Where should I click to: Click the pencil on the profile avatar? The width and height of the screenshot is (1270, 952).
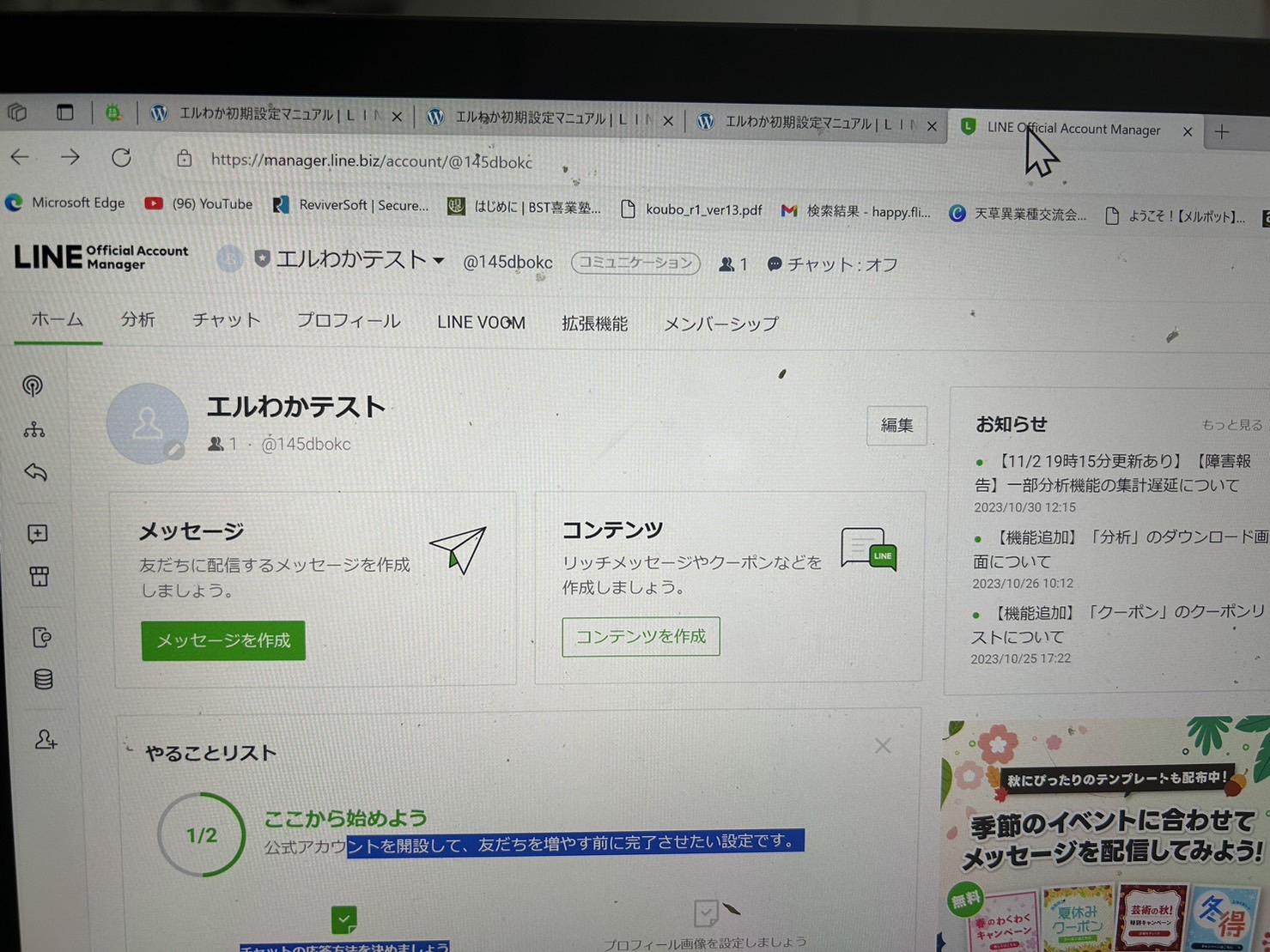174,450
